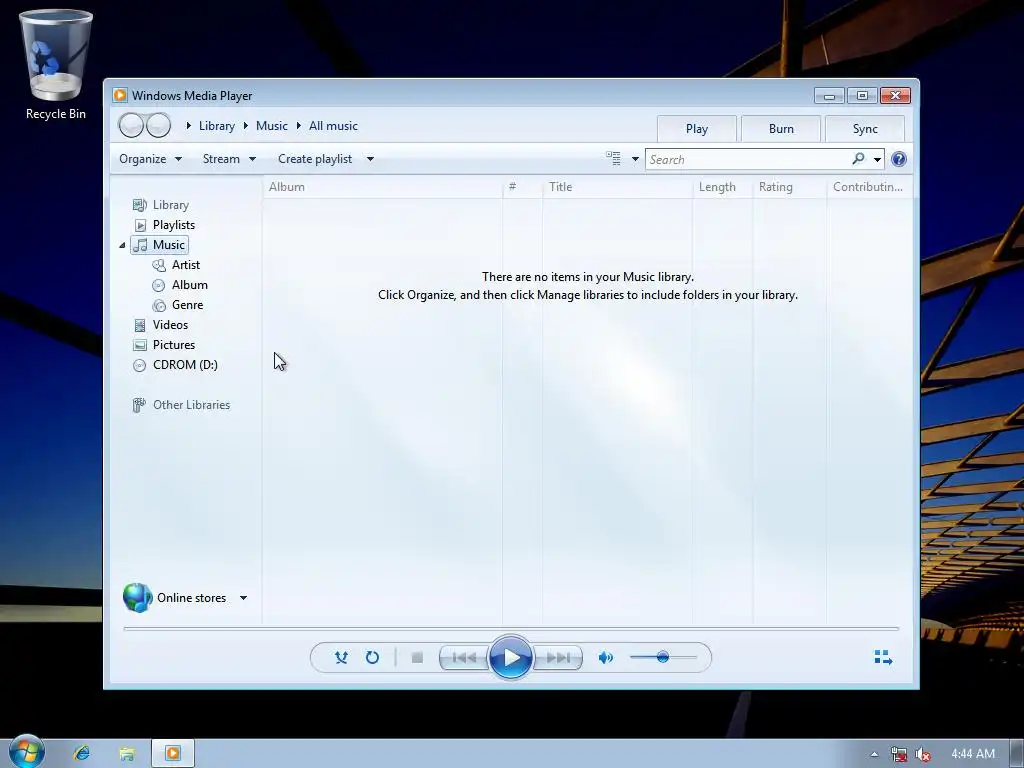Launch Internet Explorer from the taskbar
This screenshot has width=1024, height=768.
point(82,753)
